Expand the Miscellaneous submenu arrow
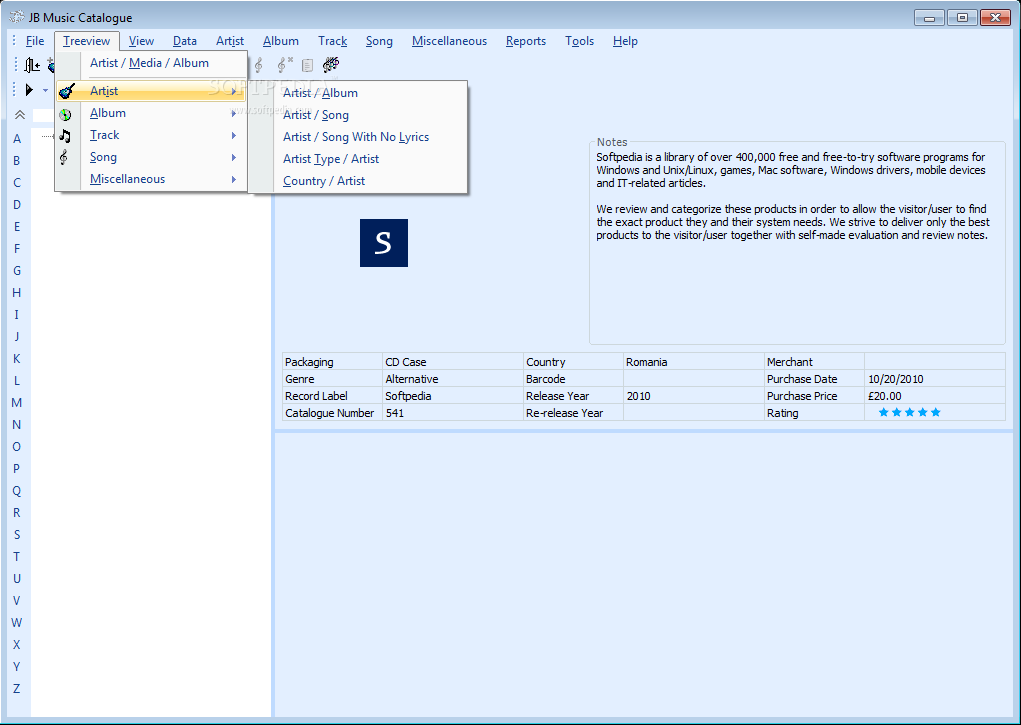The width and height of the screenshot is (1021, 725). pyautogui.click(x=233, y=179)
